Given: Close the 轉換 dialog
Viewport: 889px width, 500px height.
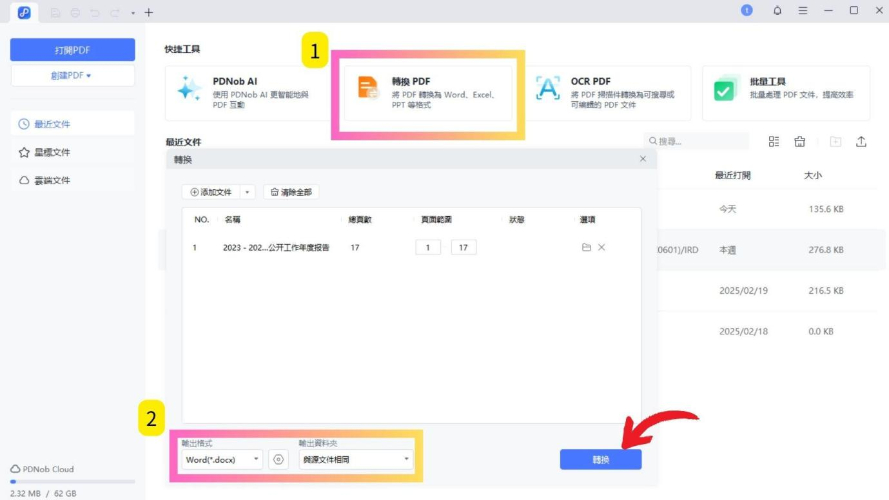Looking at the screenshot, I should click(x=643, y=159).
